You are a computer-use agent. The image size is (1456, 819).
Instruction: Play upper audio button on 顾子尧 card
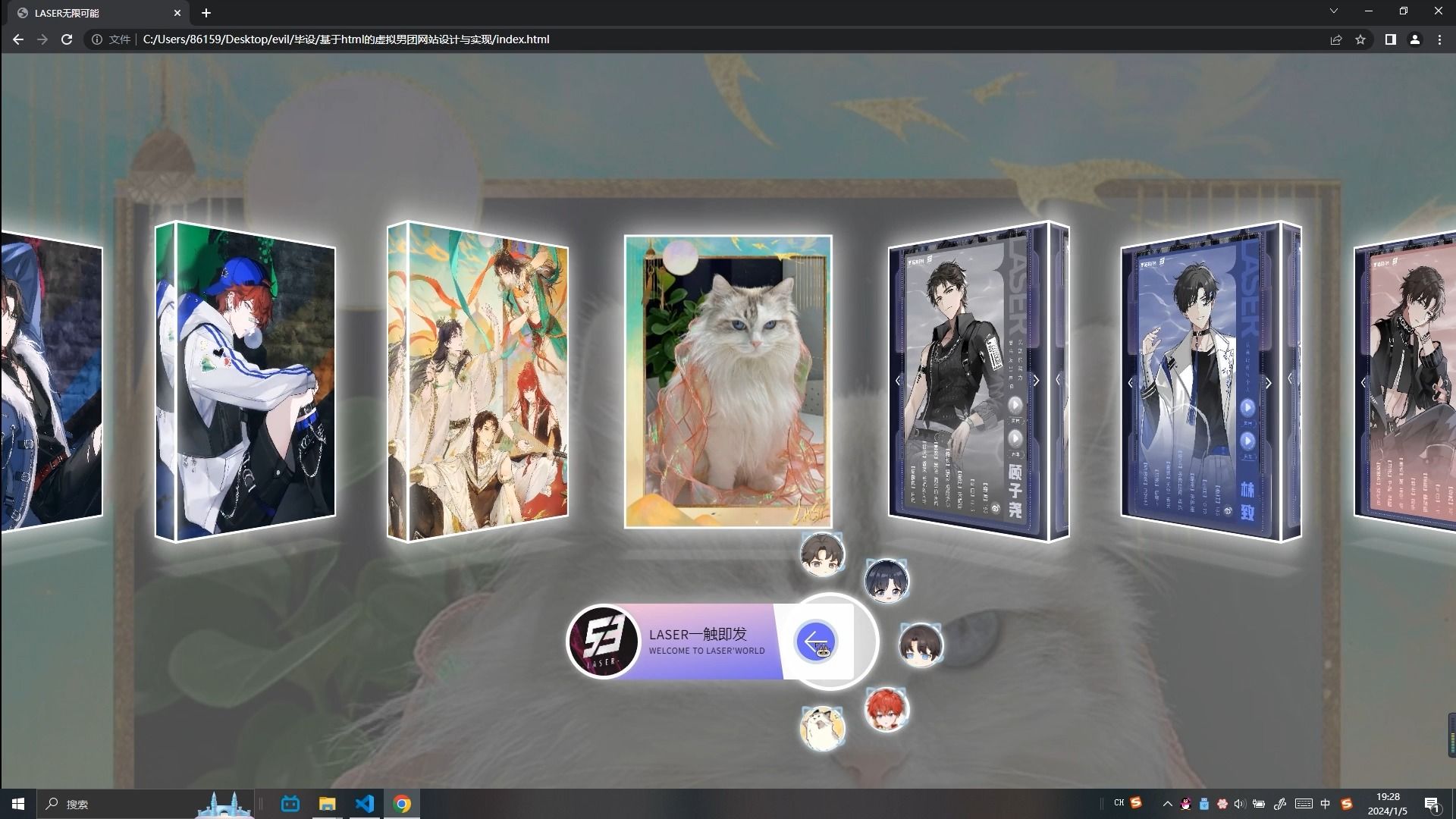[1015, 405]
